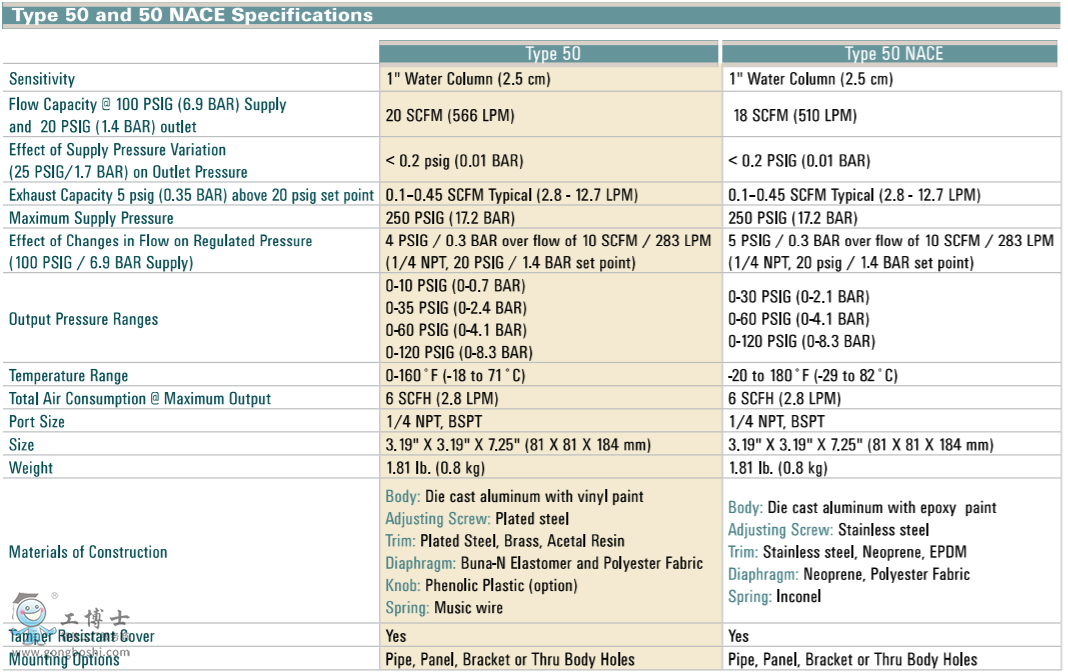Click the Weight row label
Image resolution: width=1068 pixels, height=672 pixels.
(31, 468)
